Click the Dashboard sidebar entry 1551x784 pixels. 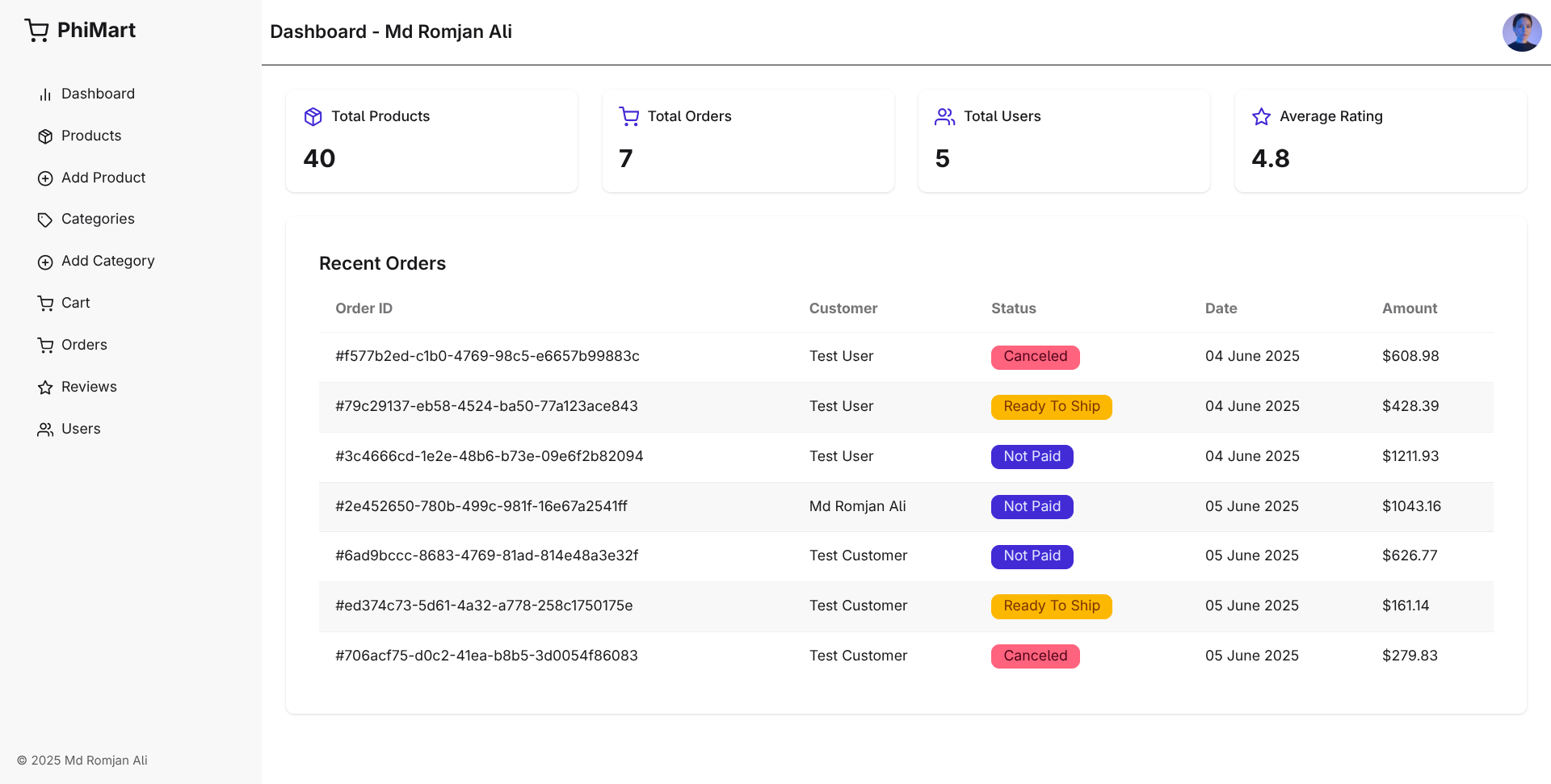pyautogui.click(x=98, y=94)
